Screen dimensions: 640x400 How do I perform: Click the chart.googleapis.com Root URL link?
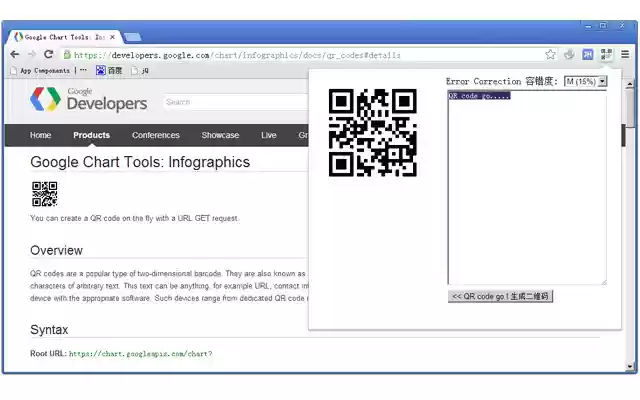coord(140,354)
